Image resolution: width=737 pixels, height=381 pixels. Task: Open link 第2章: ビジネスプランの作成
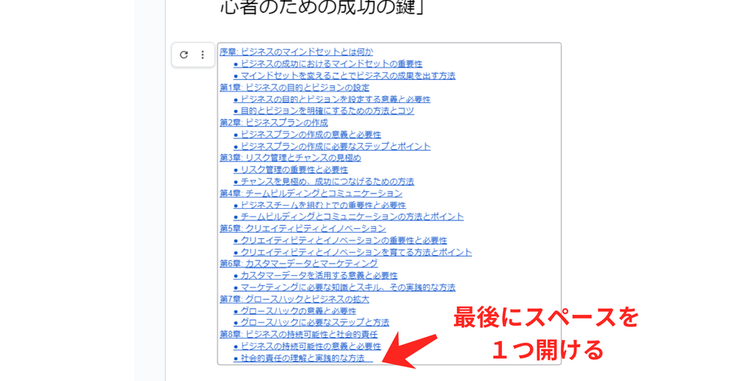(274, 123)
